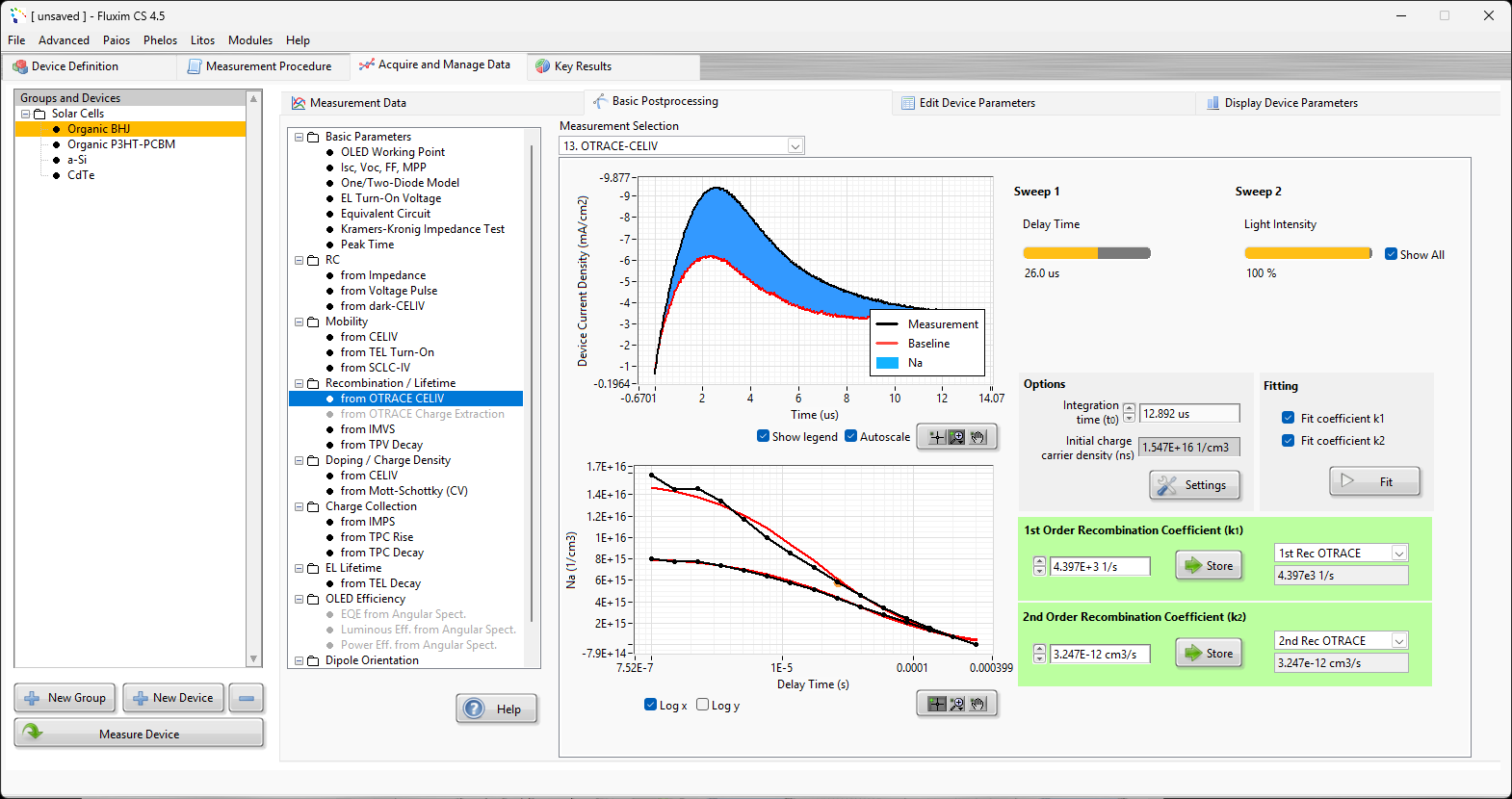The image size is (1512, 799).
Task: Open the File menu
Action: tap(16, 40)
